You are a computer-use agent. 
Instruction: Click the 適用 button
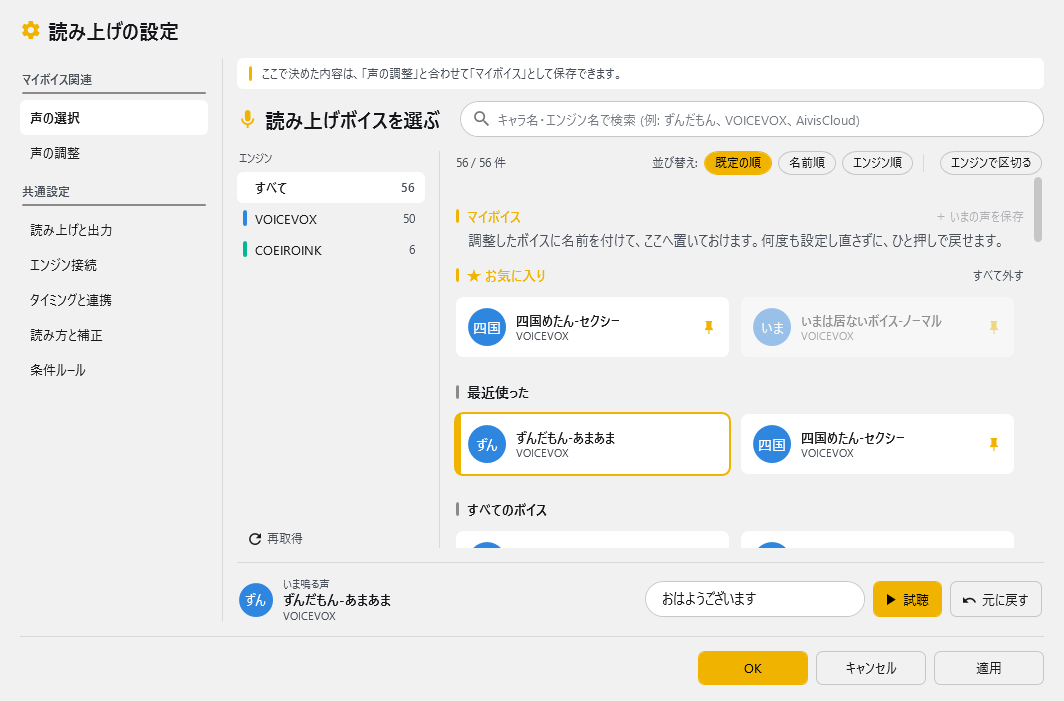pos(989,668)
